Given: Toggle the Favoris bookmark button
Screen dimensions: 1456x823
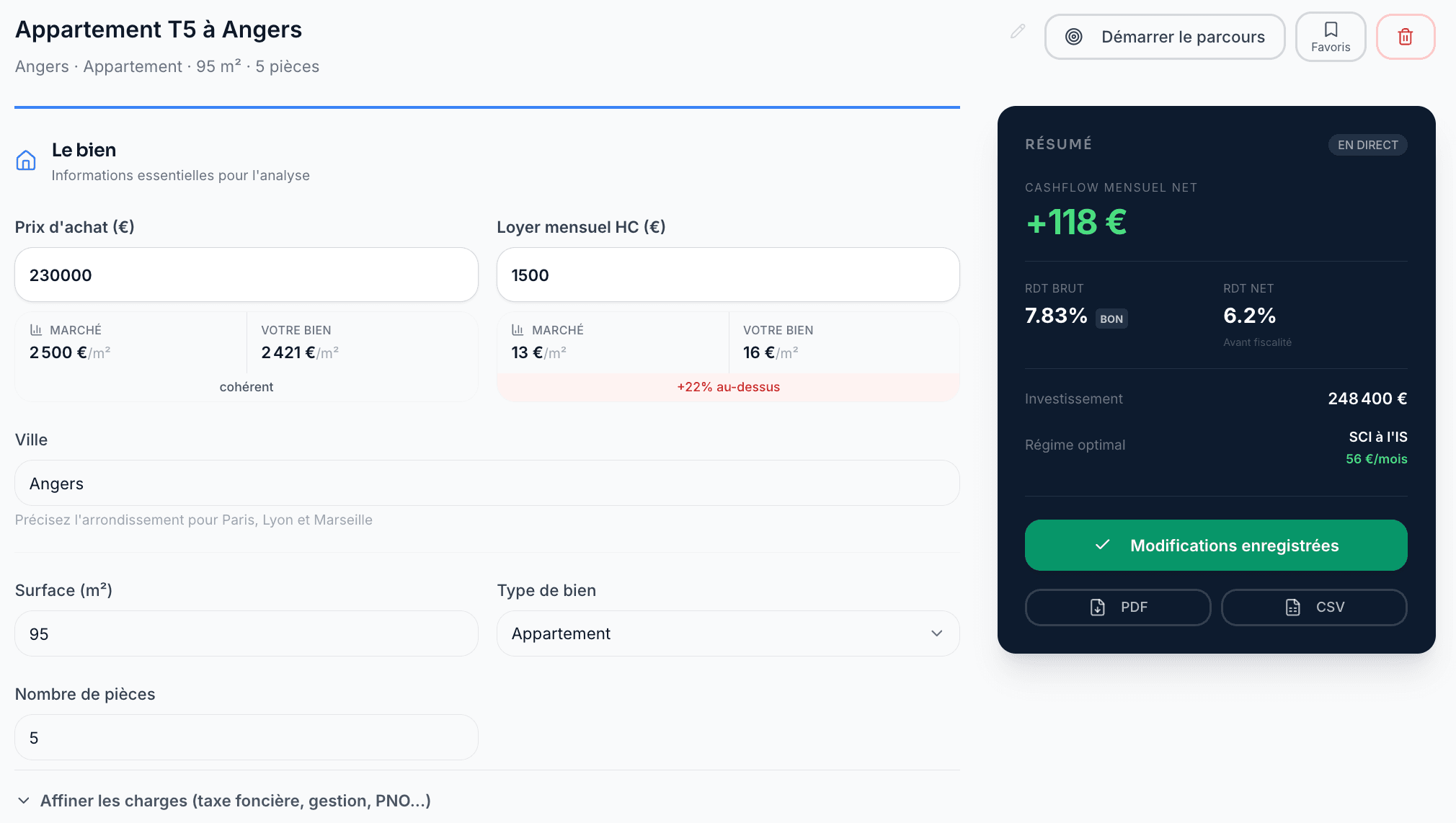Looking at the screenshot, I should 1330,37.
